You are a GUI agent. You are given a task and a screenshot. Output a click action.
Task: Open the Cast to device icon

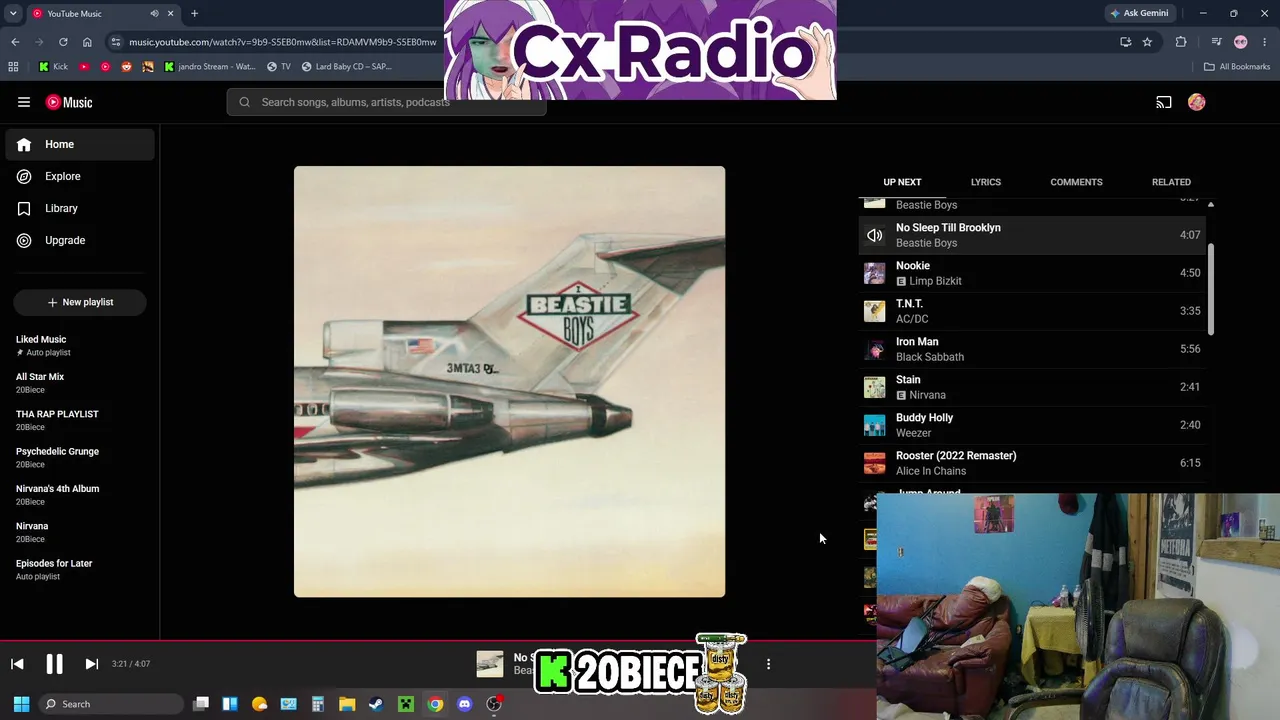1164,102
